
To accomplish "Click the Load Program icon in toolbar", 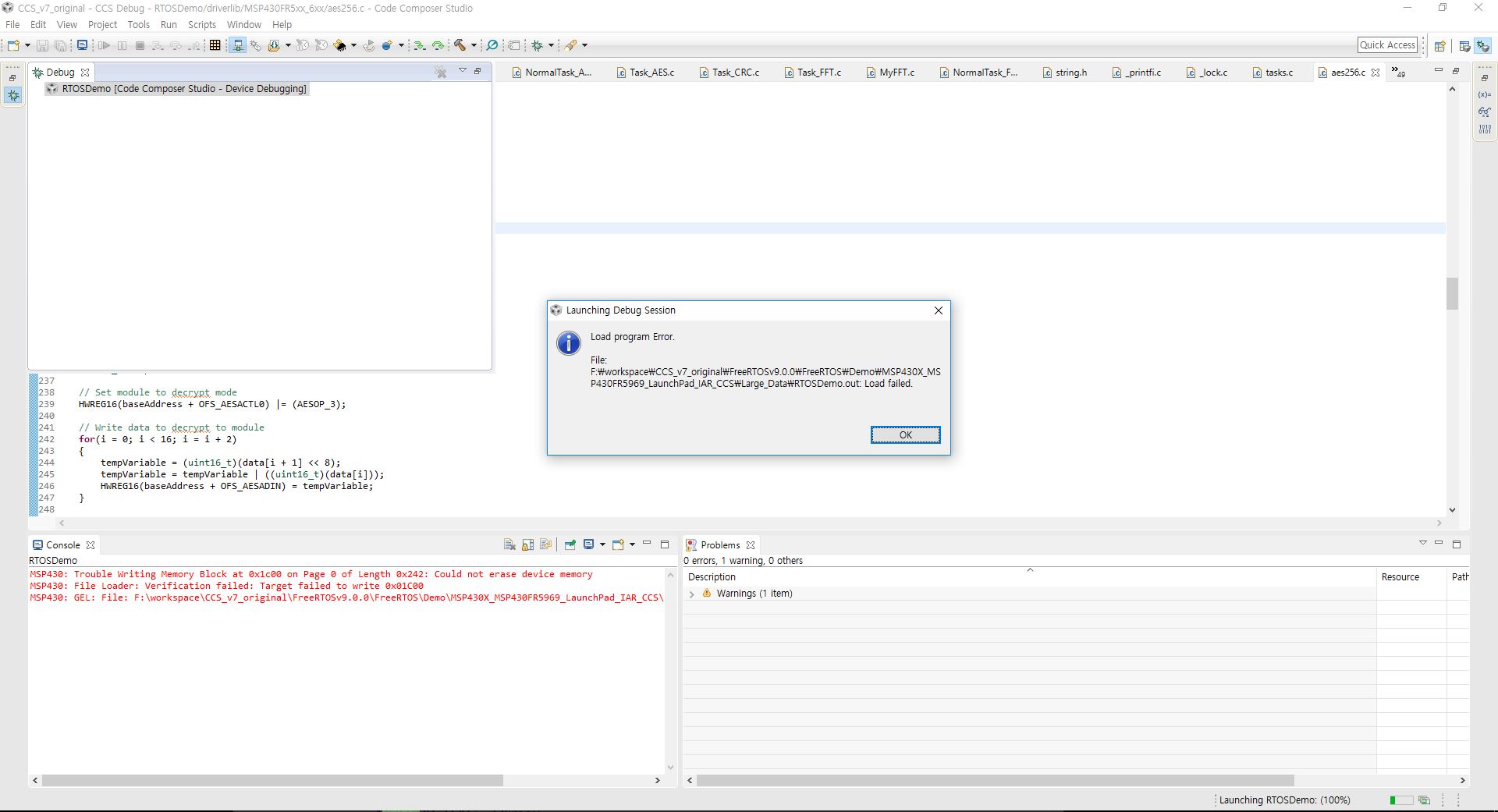I will point(274,45).
